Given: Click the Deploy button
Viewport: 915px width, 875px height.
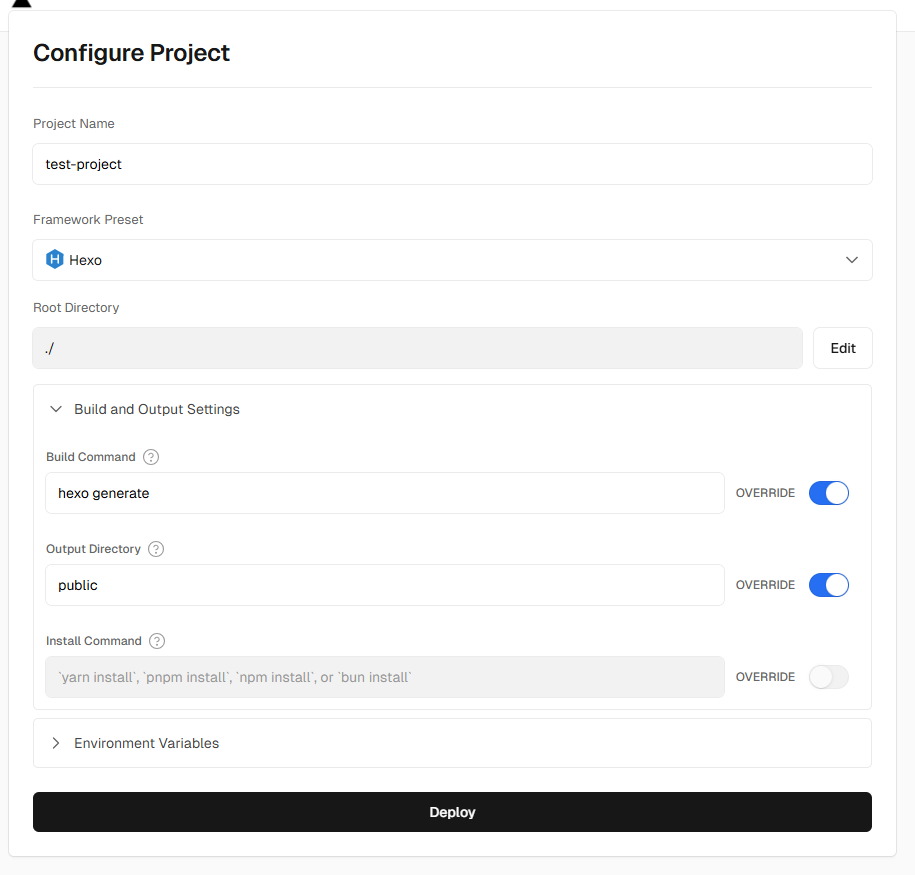Looking at the screenshot, I should (x=452, y=812).
